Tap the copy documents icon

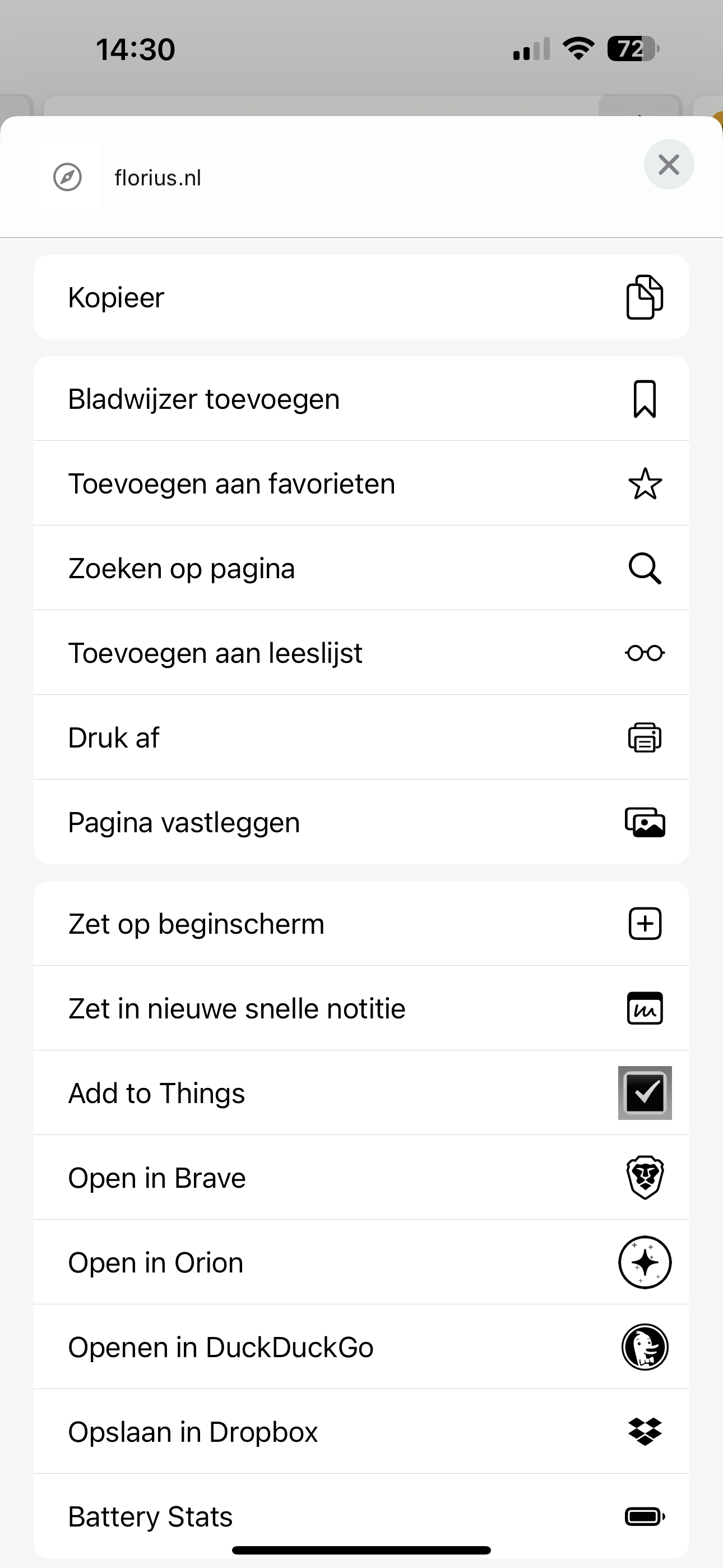645,297
